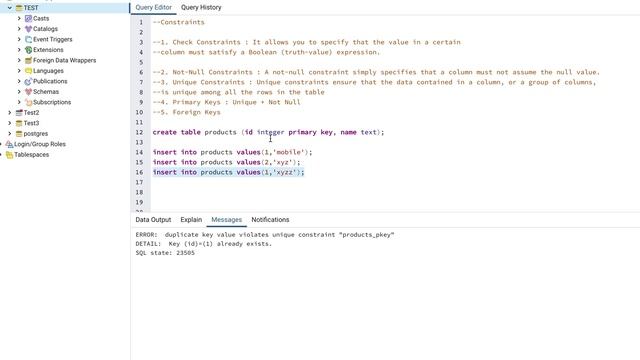Click the Primary Keys comment line

pos(227,102)
